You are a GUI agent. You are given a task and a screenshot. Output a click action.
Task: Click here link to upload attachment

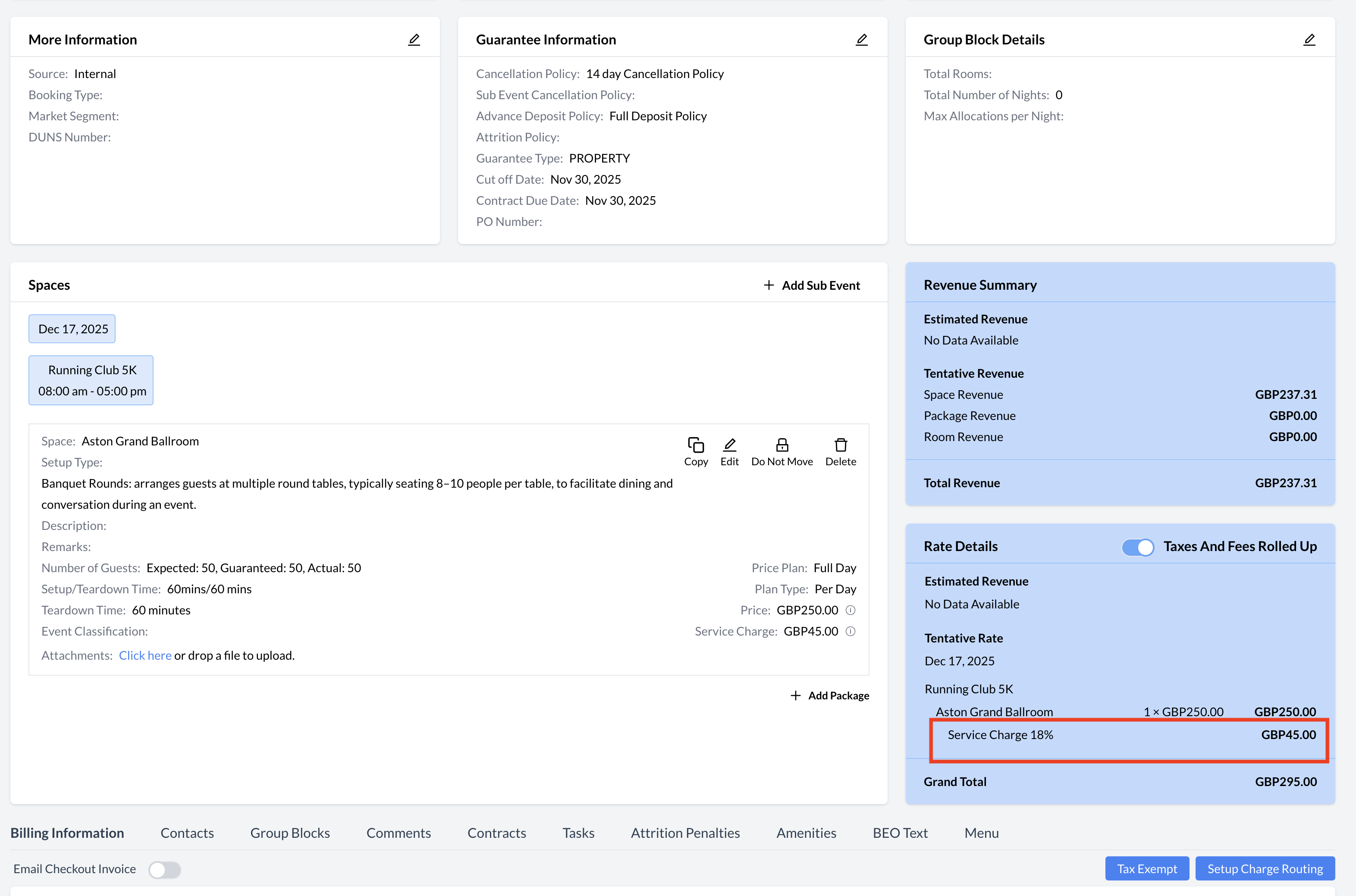pyautogui.click(x=144, y=655)
